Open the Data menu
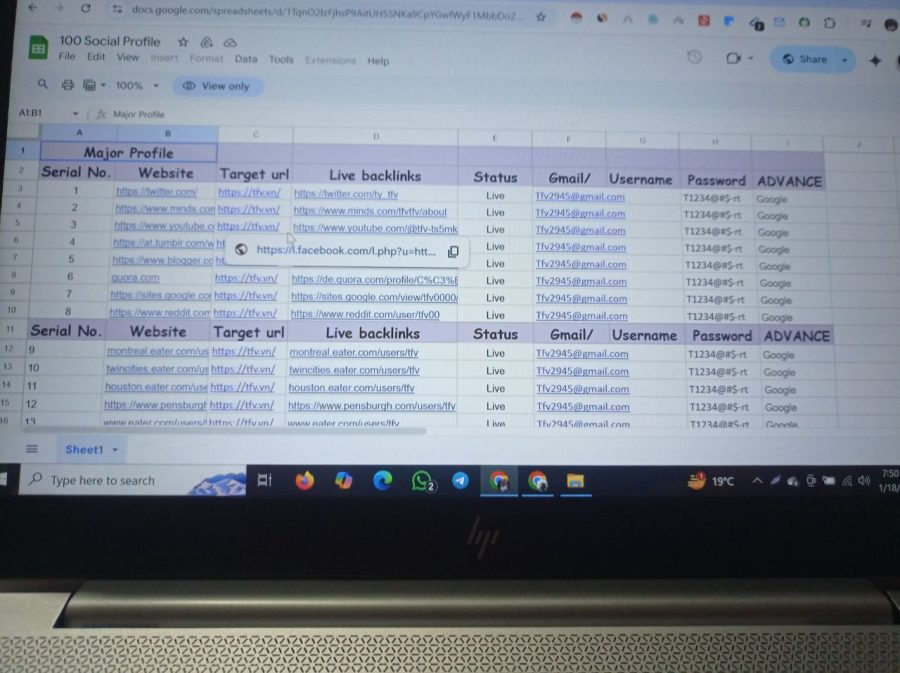This screenshot has height=673, width=900. point(246,59)
